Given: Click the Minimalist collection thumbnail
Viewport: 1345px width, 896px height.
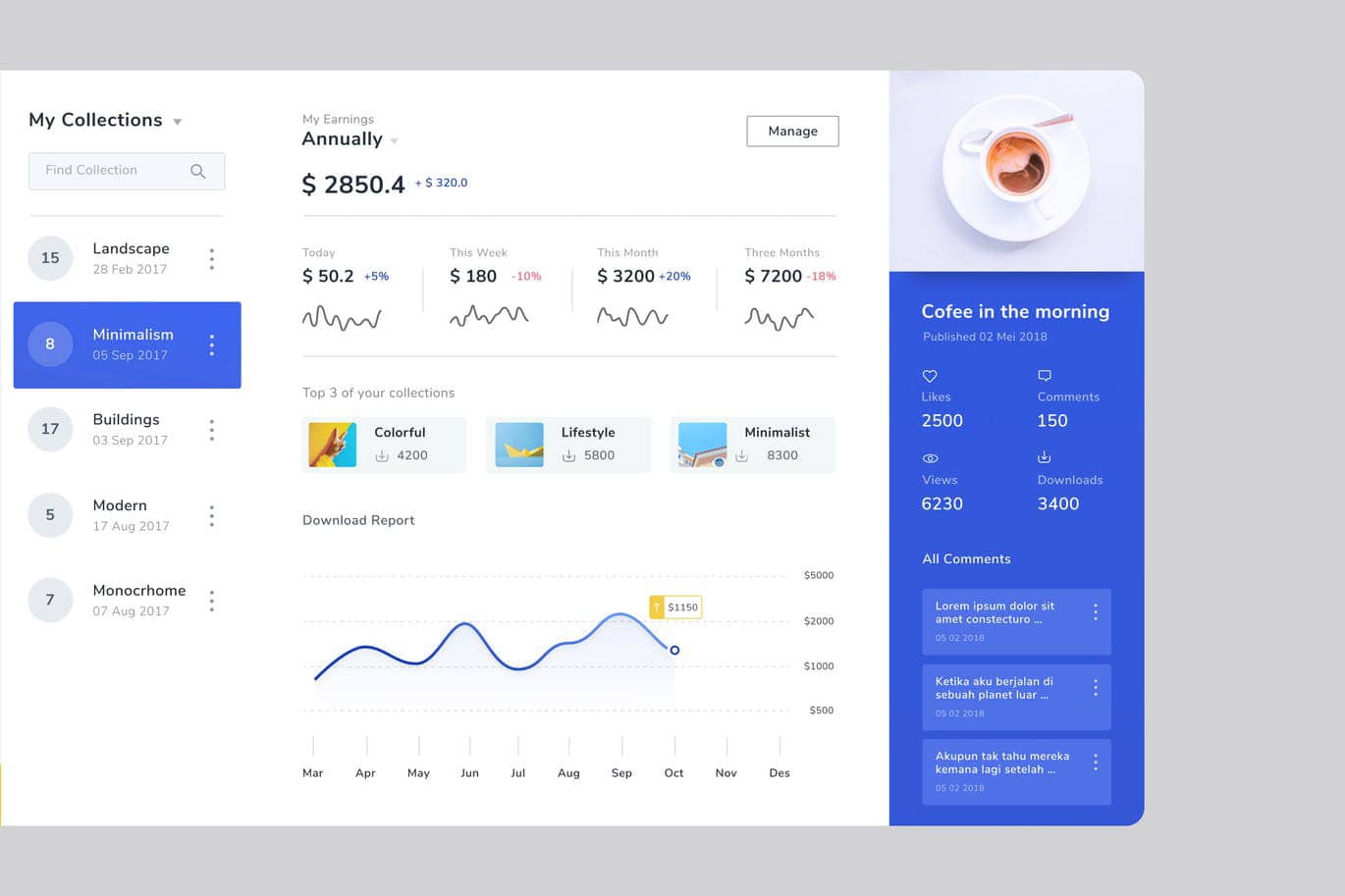Looking at the screenshot, I should [x=702, y=445].
